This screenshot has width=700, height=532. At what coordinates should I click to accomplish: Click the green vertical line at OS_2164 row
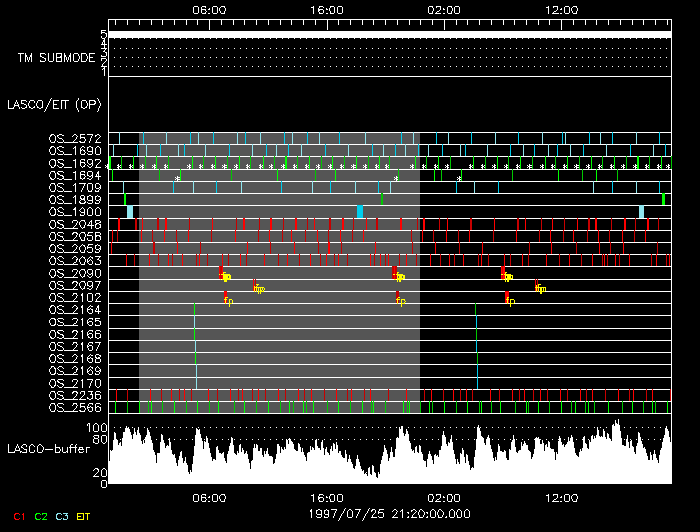(194, 310)
